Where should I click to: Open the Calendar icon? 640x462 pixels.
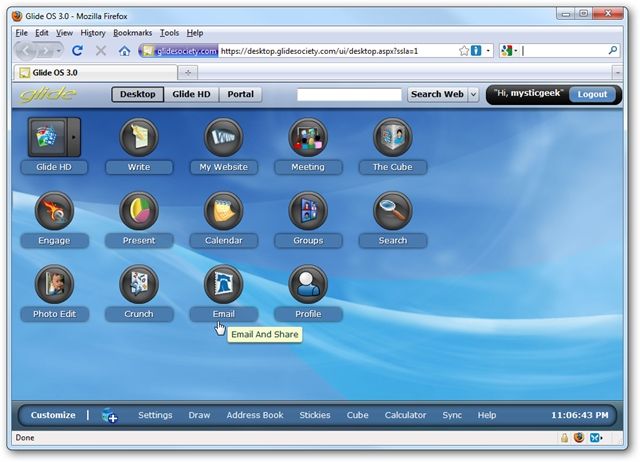223,211
